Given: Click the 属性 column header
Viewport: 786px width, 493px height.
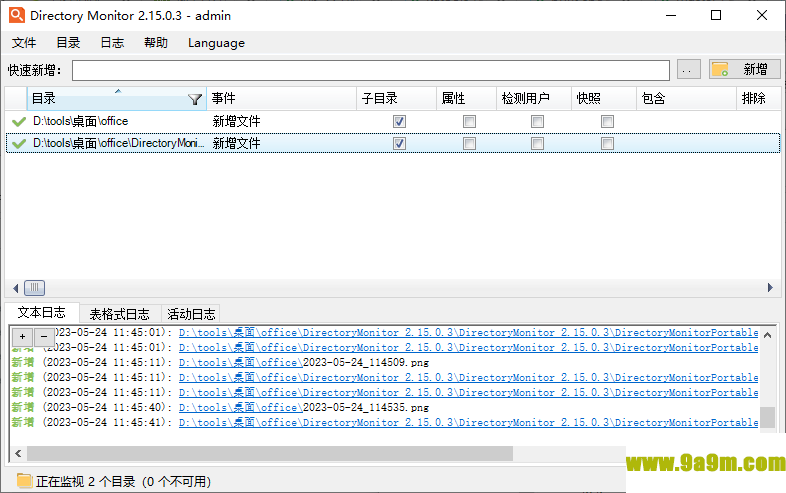Looking at the screenshot, I should tap(466, 99).
